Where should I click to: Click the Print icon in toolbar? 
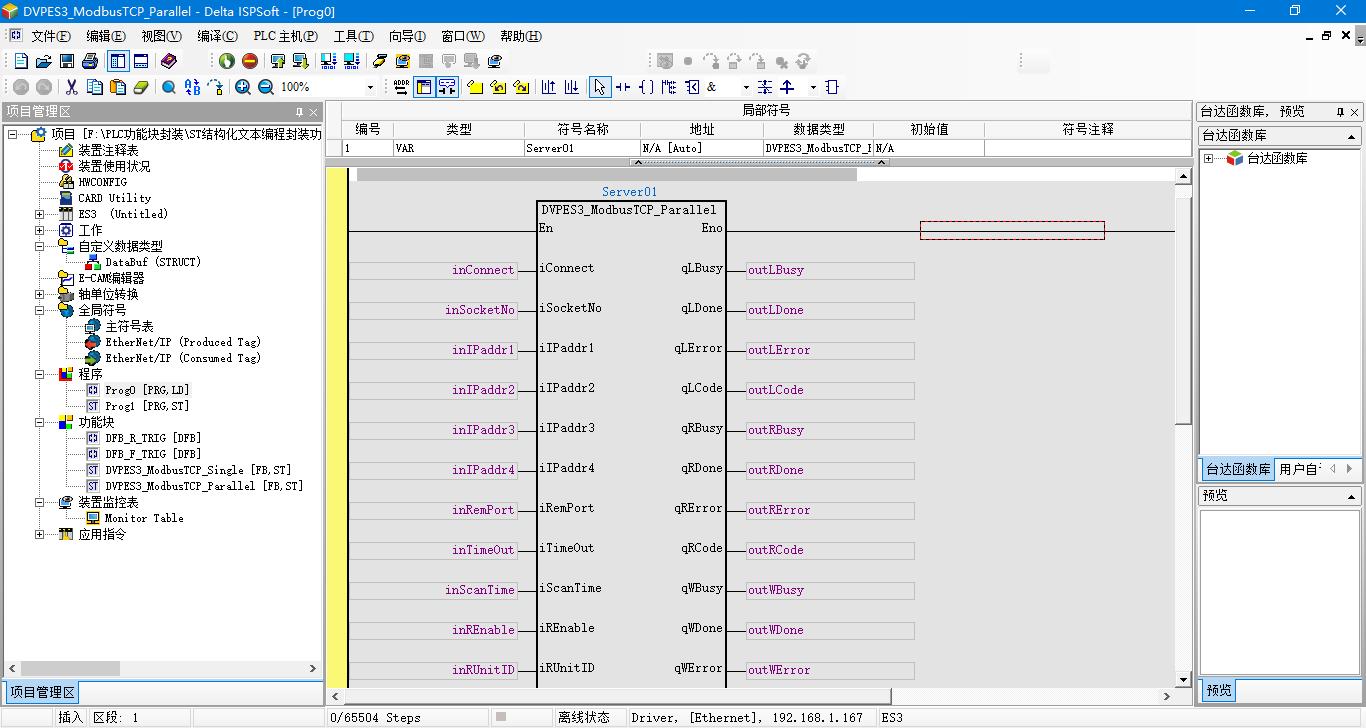point(90,62)
